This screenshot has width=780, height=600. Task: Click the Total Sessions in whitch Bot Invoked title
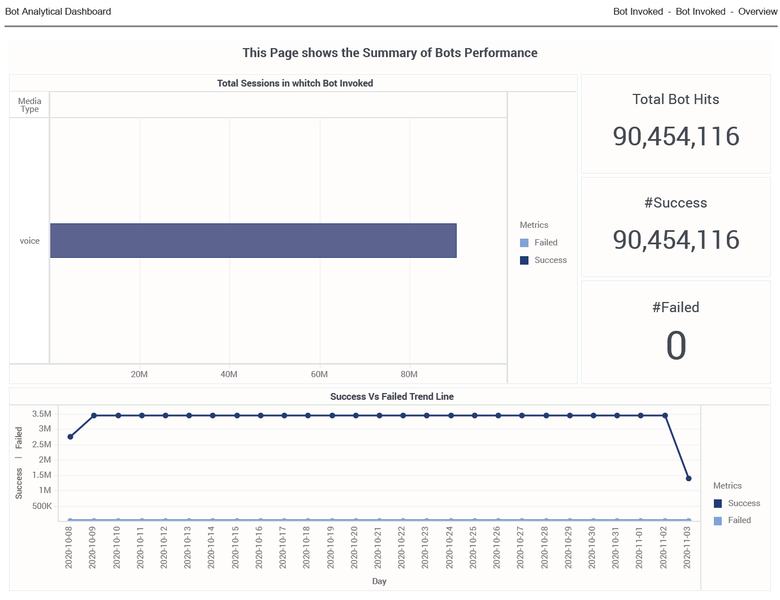pyautogui.click(x=295, y=83)
